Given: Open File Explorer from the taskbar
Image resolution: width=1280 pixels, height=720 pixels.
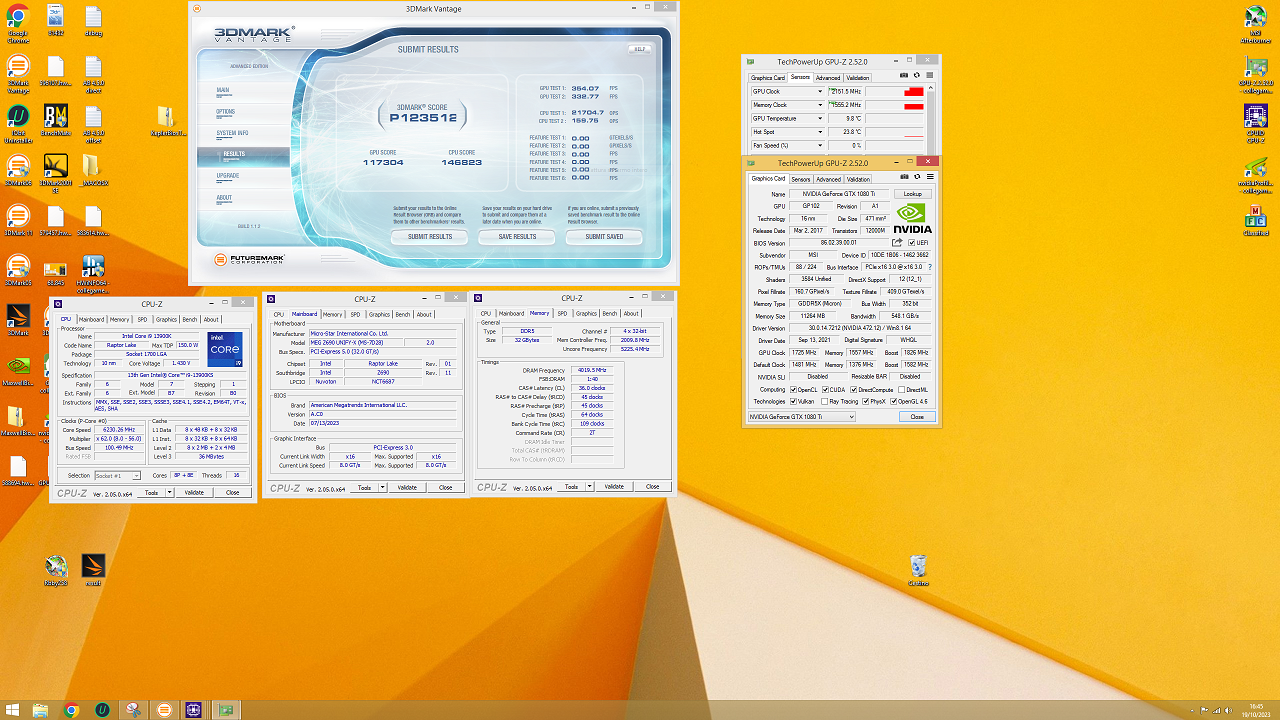Looking at the screenshot, I should (41, 710).
